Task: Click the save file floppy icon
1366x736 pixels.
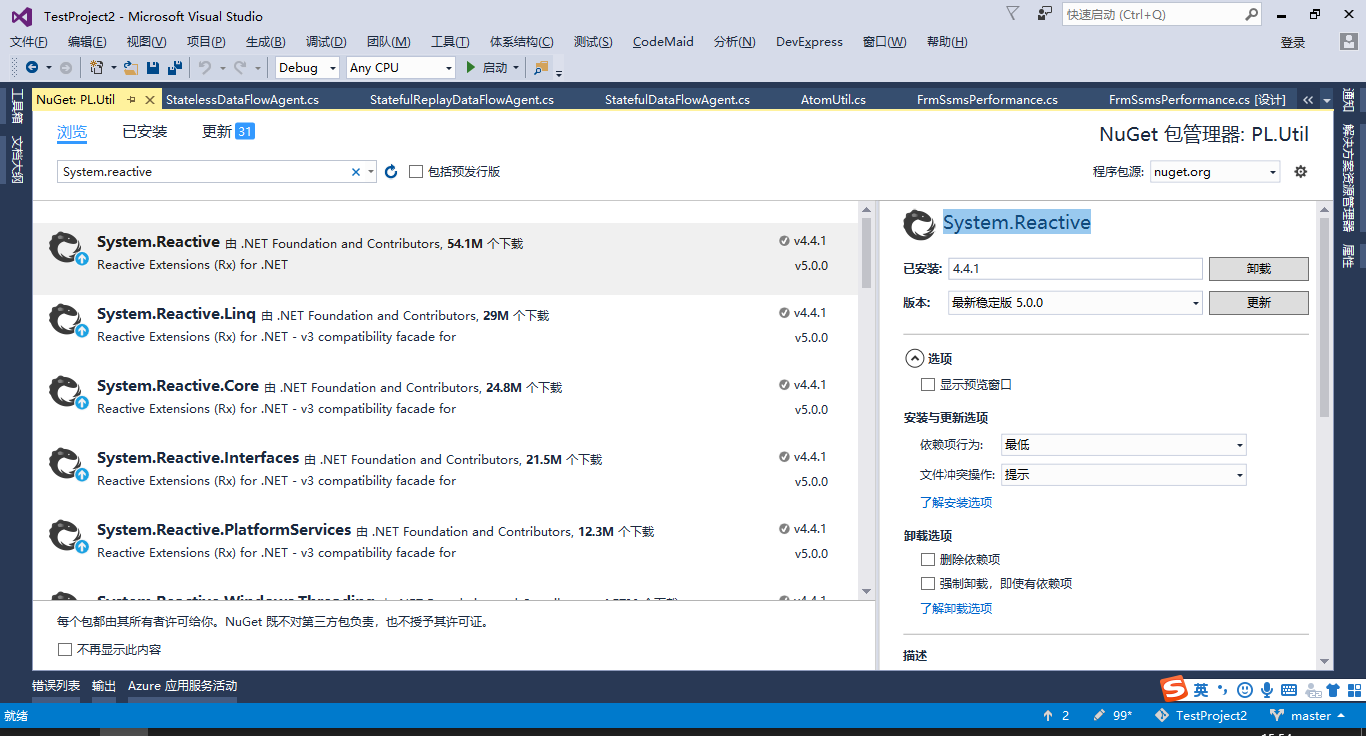Action: point(153,68)
